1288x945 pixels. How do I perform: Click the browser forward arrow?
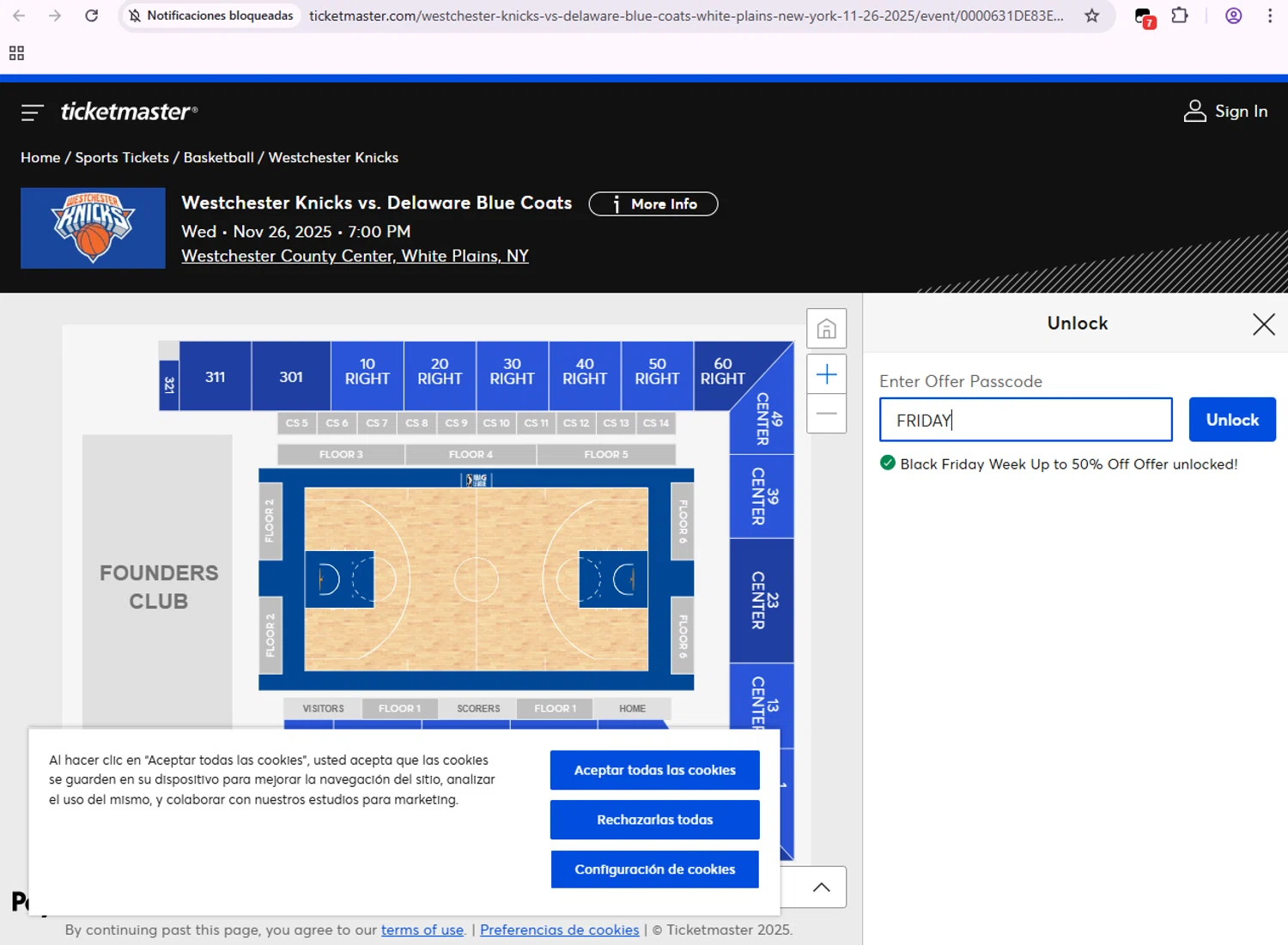pyautogui.click(x=55, y=15)
